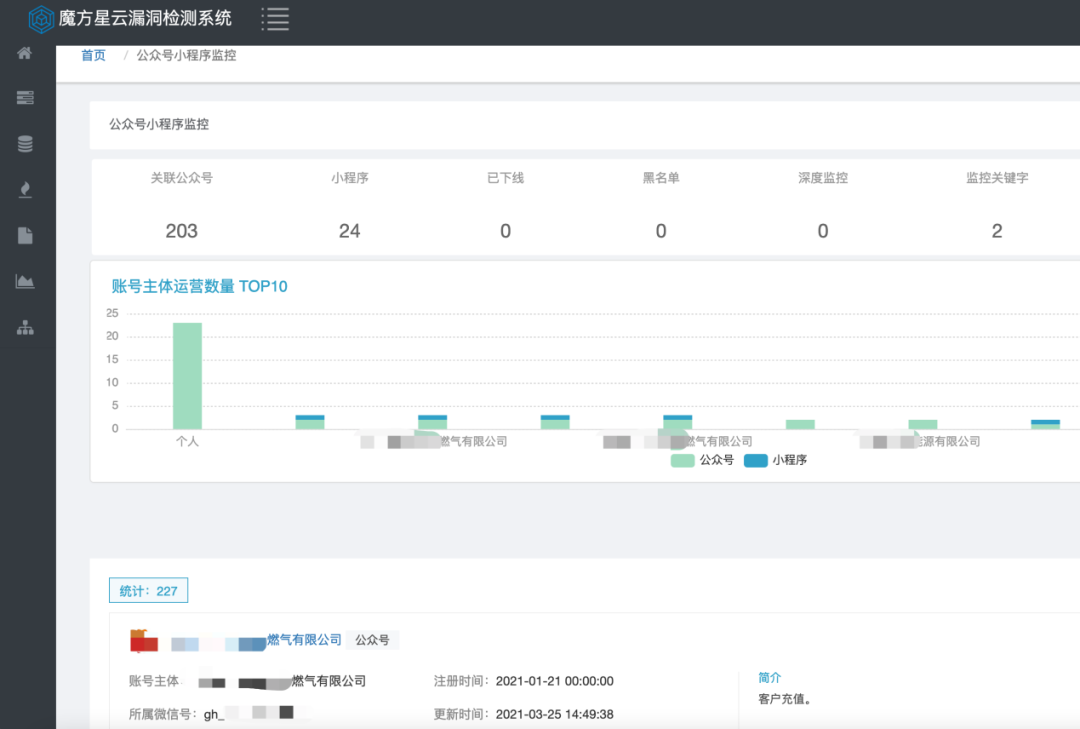The width and height of the screenshot is (1080, 729).
Task: Click the blue cube logo in header
Action: pos(41,18)
